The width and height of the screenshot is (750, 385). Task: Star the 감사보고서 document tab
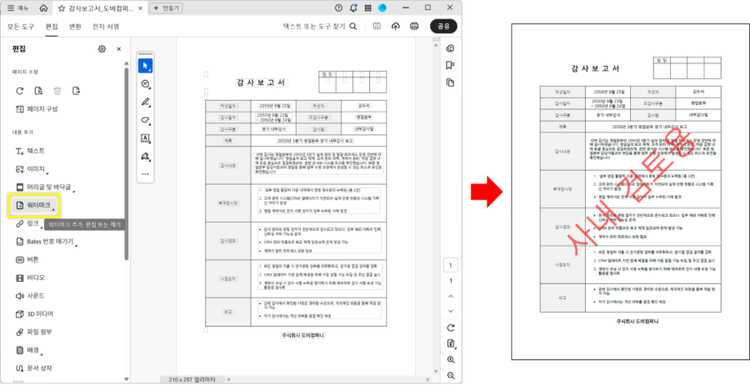click(x=61, y=8)
